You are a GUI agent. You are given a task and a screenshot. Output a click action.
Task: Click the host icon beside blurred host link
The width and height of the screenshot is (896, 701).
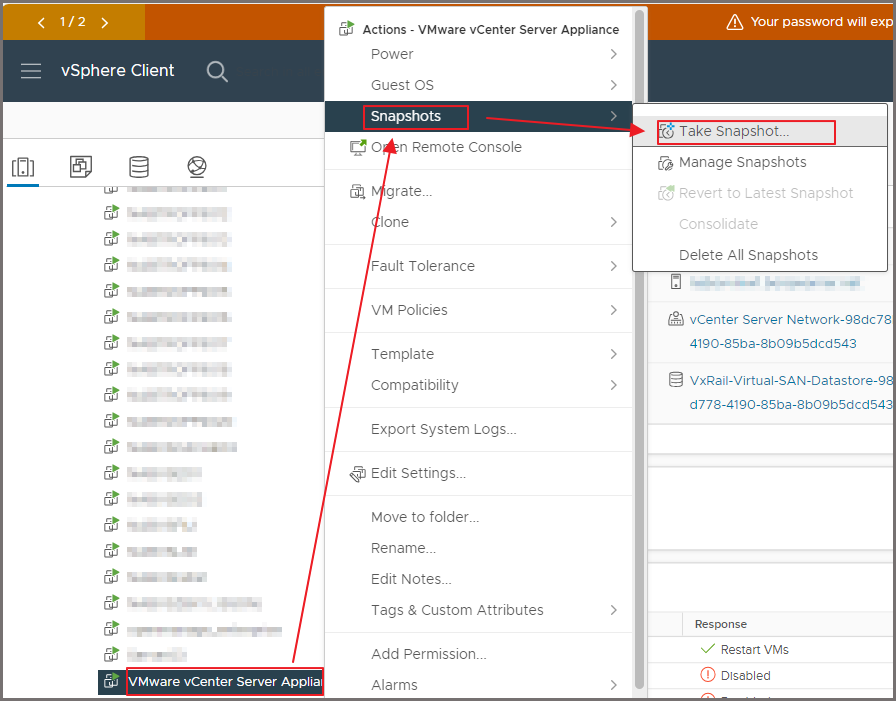[x=676, y=282]
